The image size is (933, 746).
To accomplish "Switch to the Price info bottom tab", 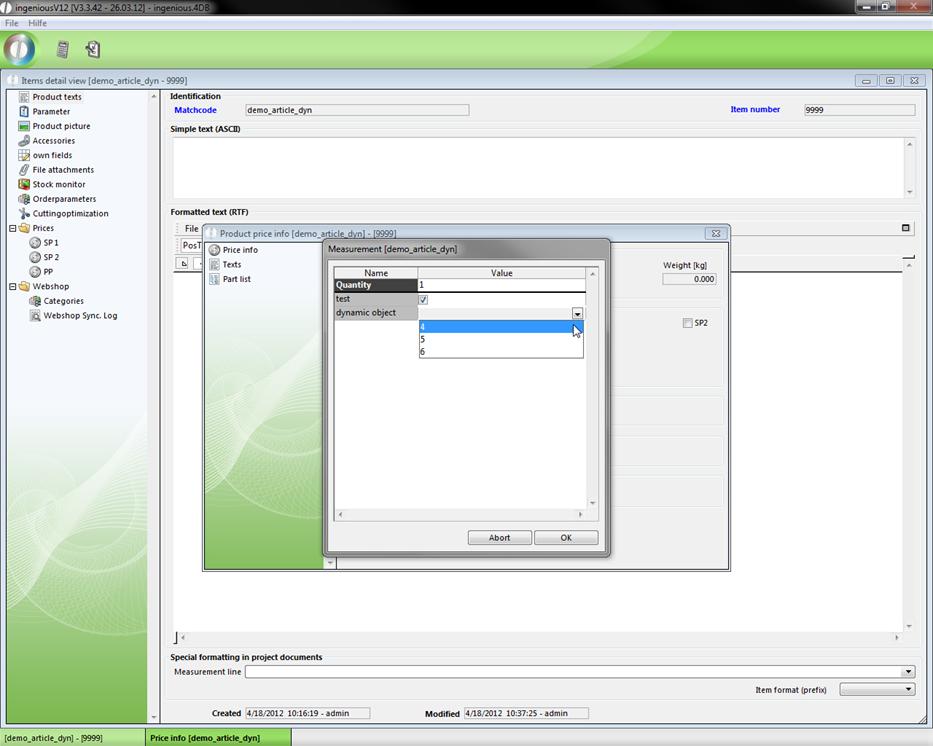I will pyautogui.click(x=204, y=738).
